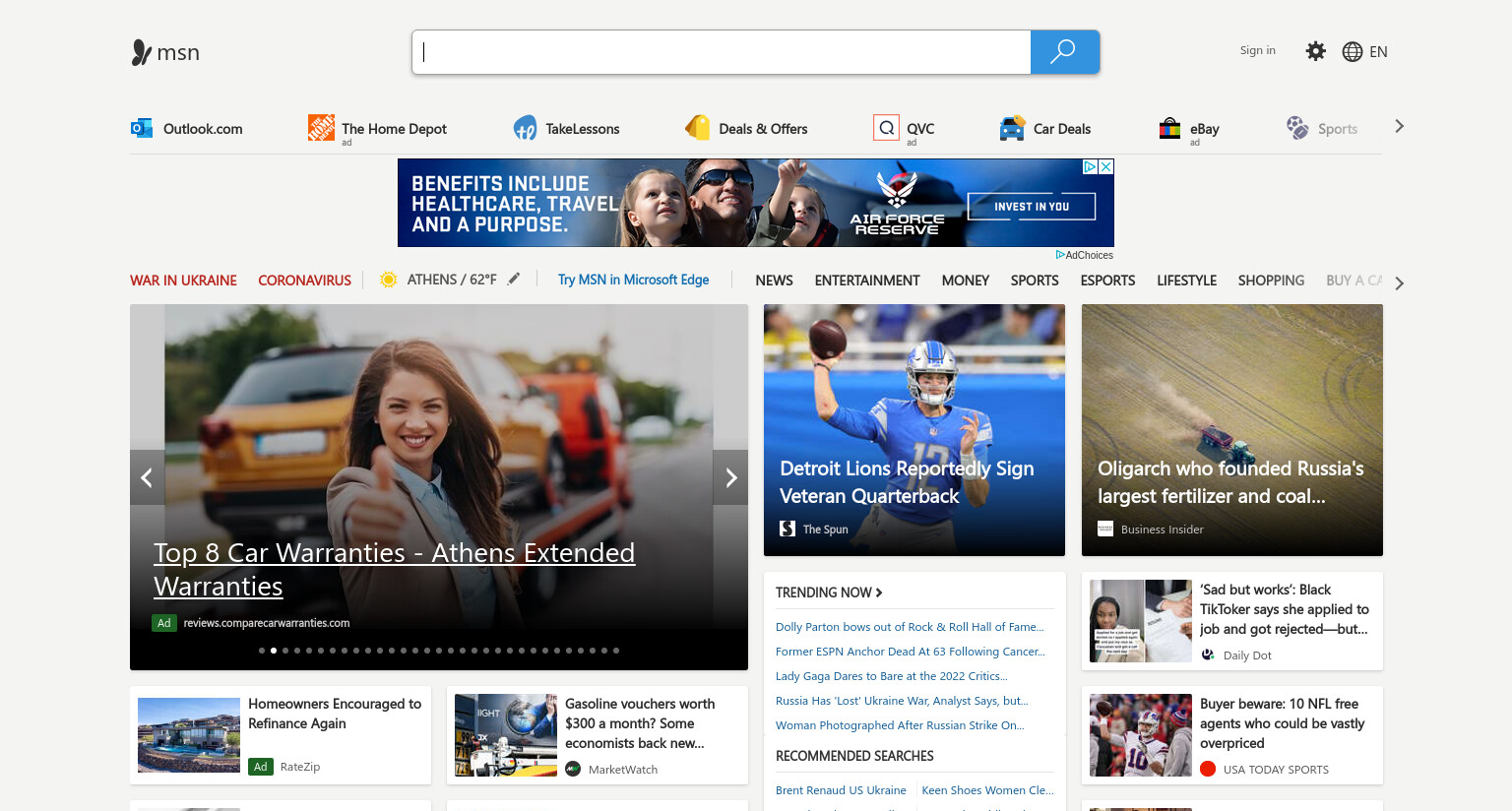Open the SPORTS category tab
1512x811 pixels.
point(1035,281)
